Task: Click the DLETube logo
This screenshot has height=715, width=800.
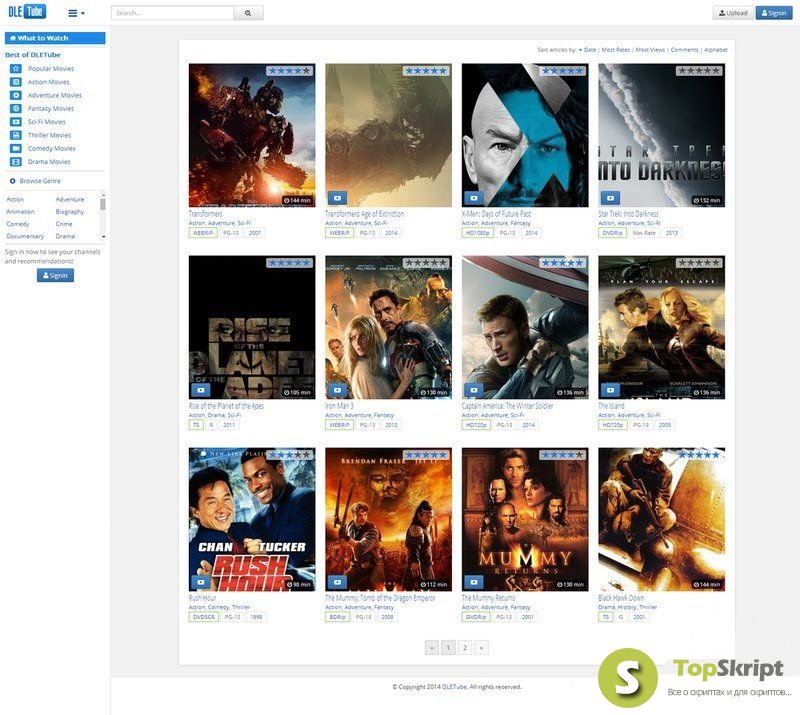Action: [27, 11]
